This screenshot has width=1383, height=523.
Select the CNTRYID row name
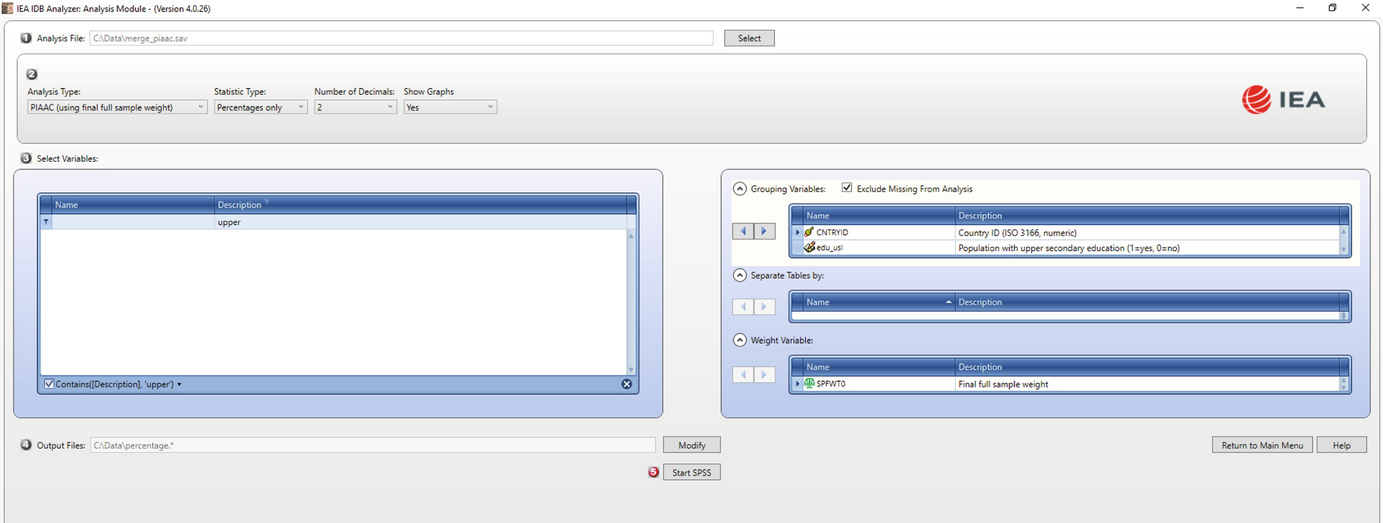832,232
